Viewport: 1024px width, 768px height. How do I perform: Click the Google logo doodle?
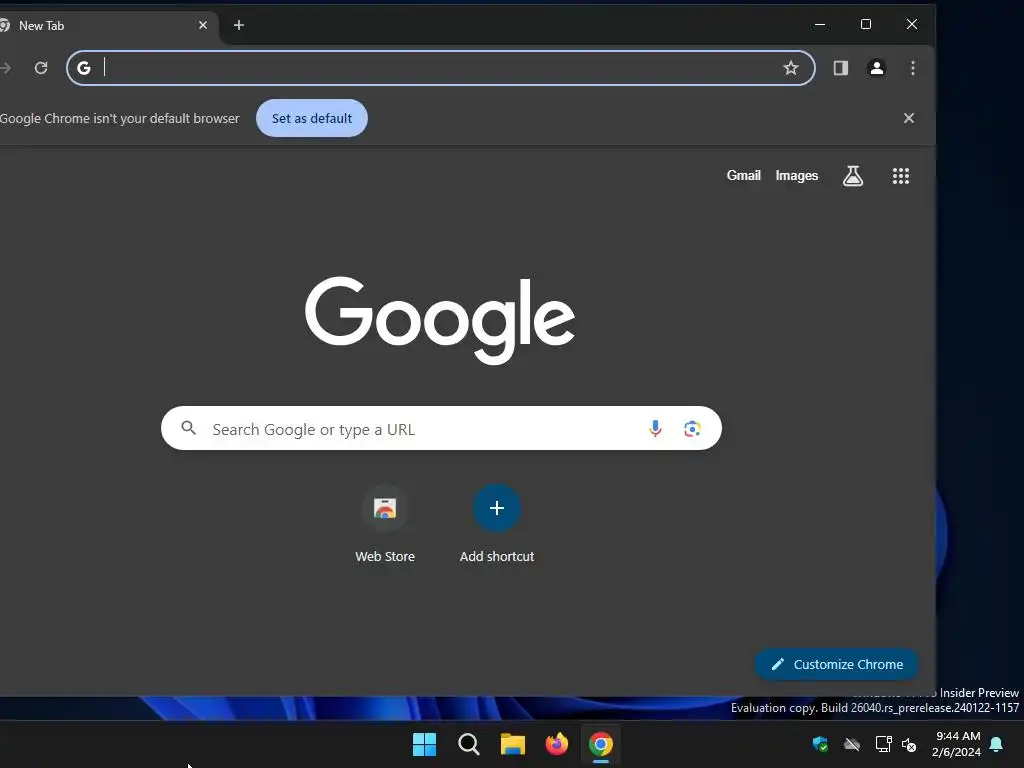pos(440,319)
